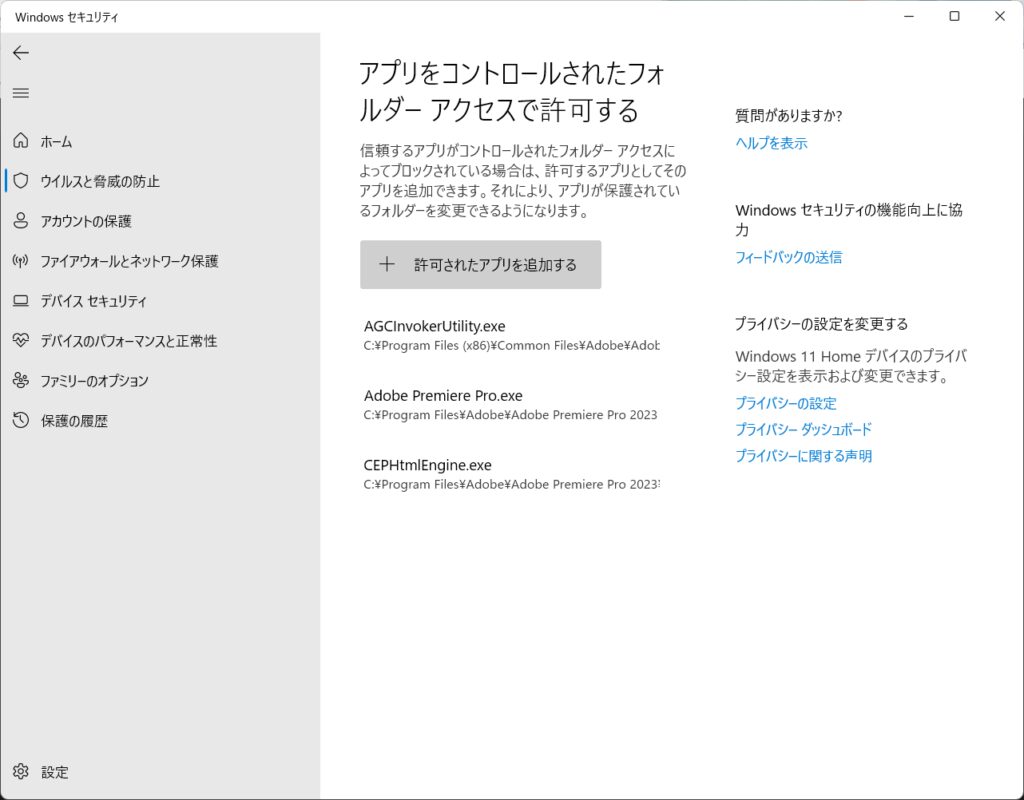The height and width of the screenshot is (800, 1024).
Task: Select デバイス セキュリティ
Action: point(160,301)
